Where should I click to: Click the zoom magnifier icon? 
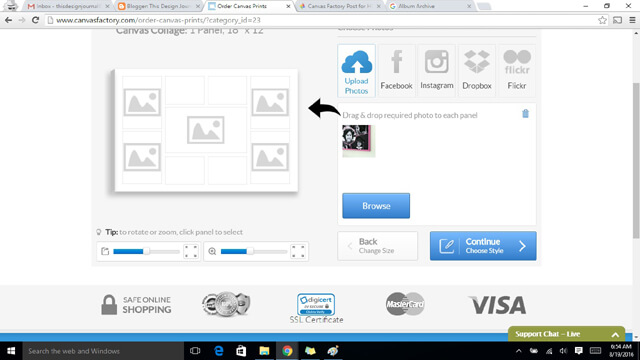point(212,251)
